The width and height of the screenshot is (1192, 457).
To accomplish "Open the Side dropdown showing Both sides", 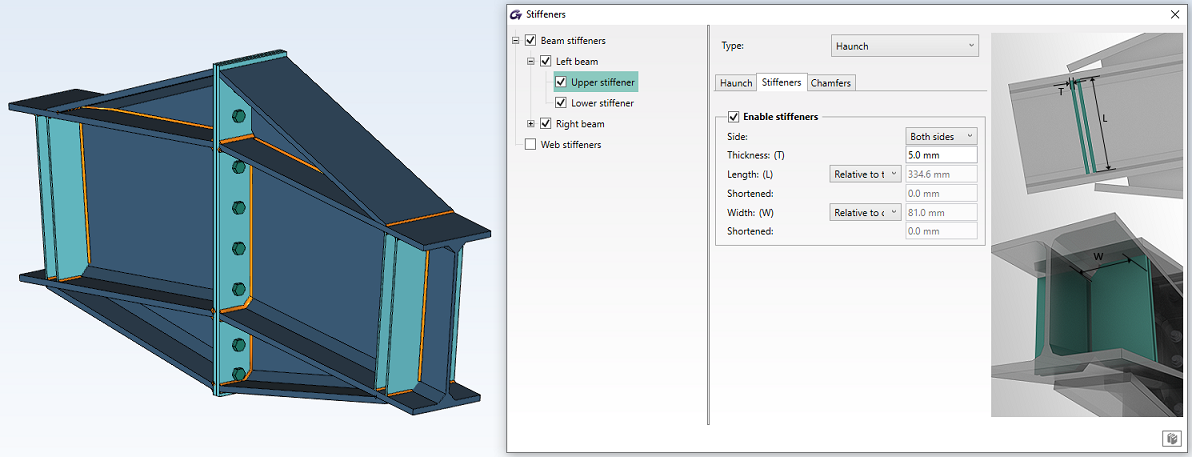I will [x=941, y=136].
